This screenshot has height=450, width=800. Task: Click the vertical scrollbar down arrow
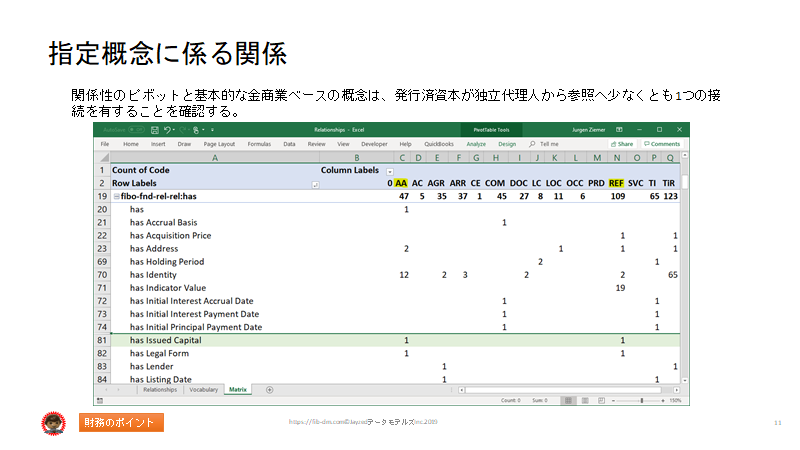point(685,380)
